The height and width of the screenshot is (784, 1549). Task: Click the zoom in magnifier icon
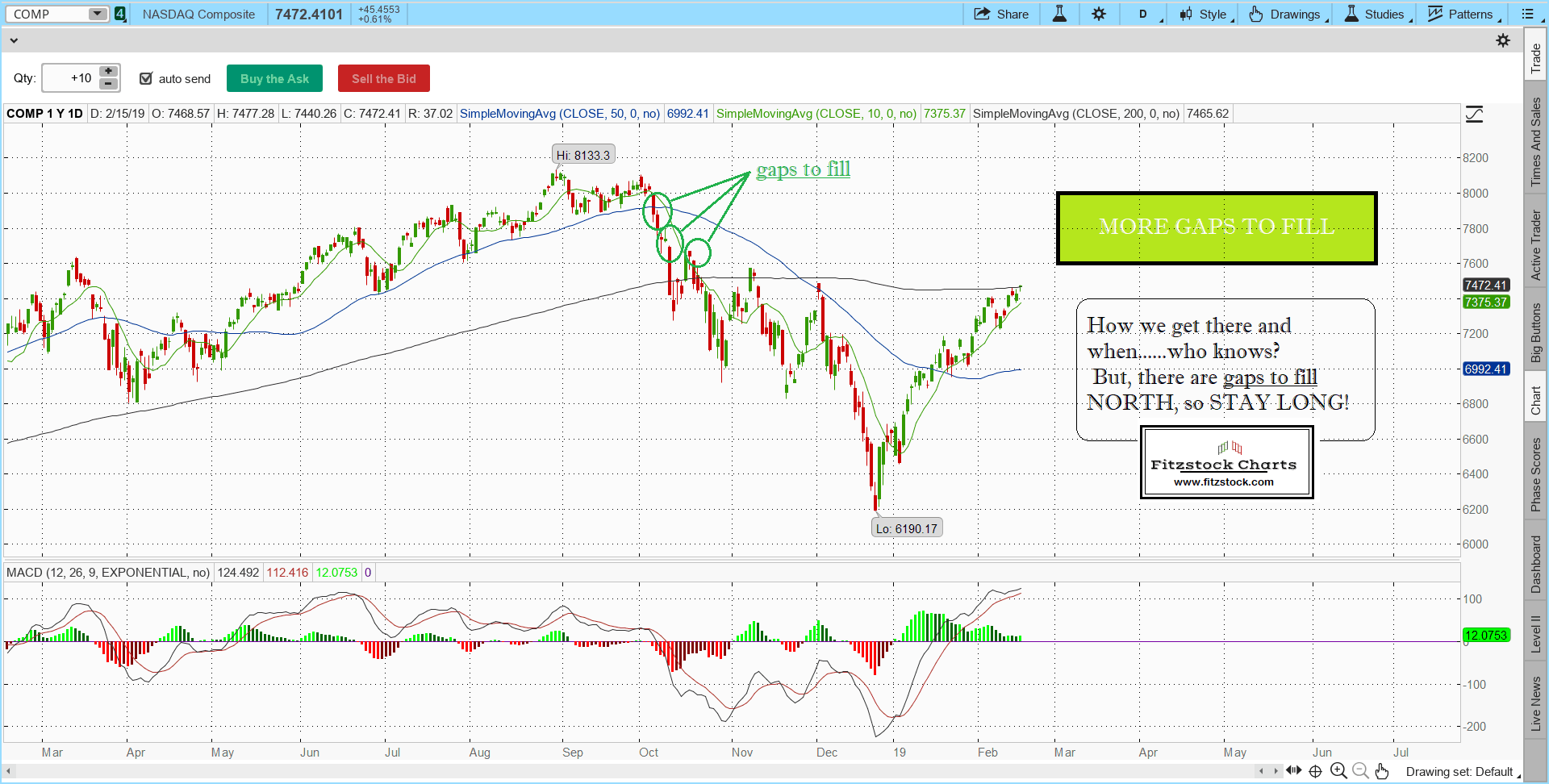(x=1338, y=771)
